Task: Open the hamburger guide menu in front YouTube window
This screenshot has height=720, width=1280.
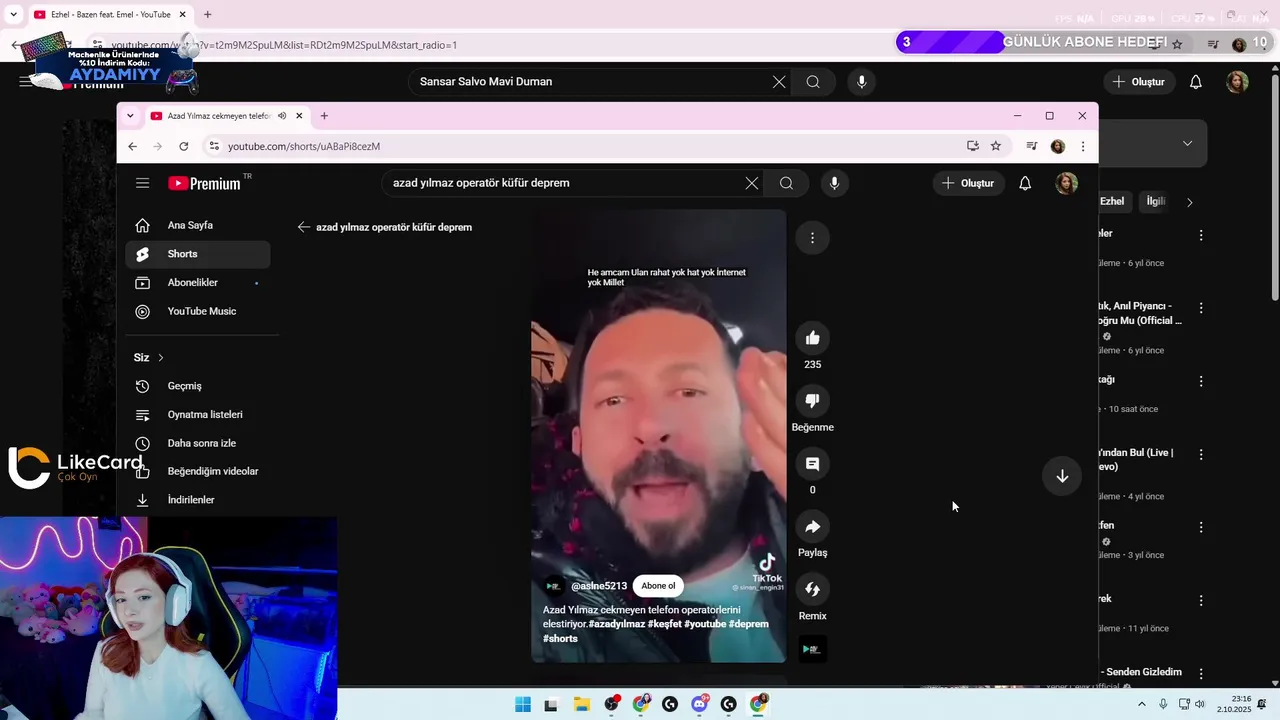Action: coord(143,183)
